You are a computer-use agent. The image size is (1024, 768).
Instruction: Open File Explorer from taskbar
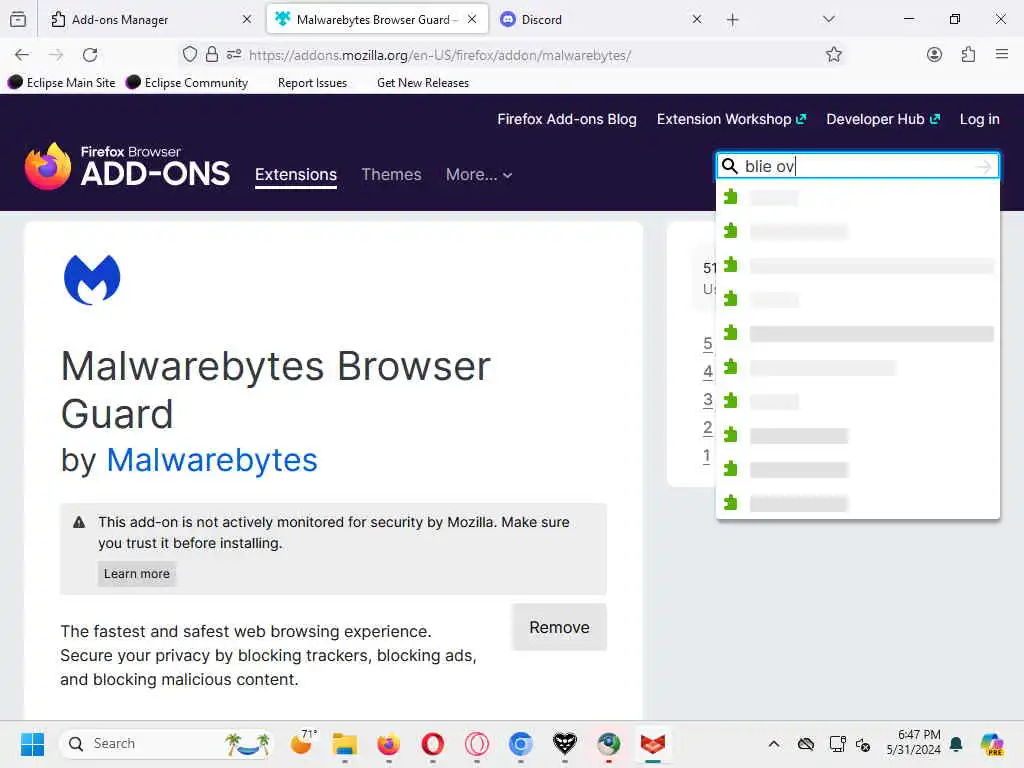[x=345, y=744]
